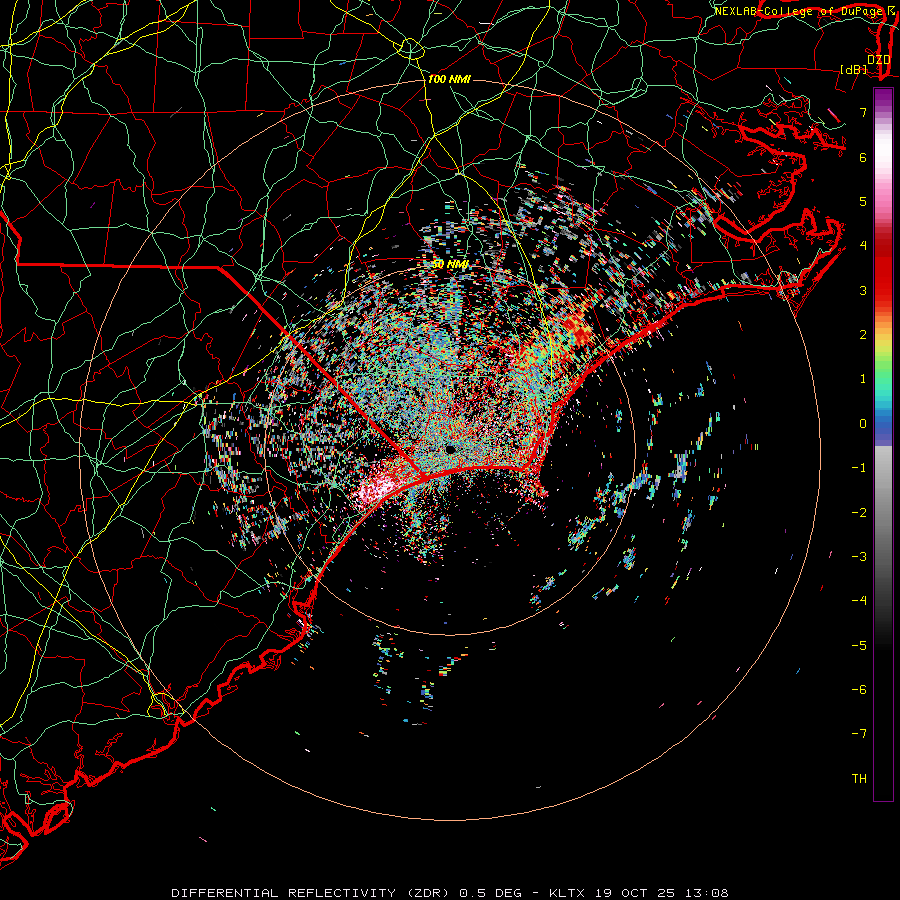The height and width of the screenshot is (900, 900).
Task: Click the -3 value on the dB scale
Action: click(x=859, y=557)
